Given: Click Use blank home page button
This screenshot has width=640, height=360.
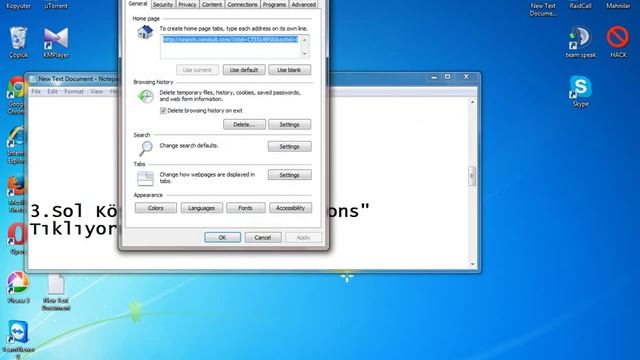Looking at the screenshot, I should click(x=289, y=70).
